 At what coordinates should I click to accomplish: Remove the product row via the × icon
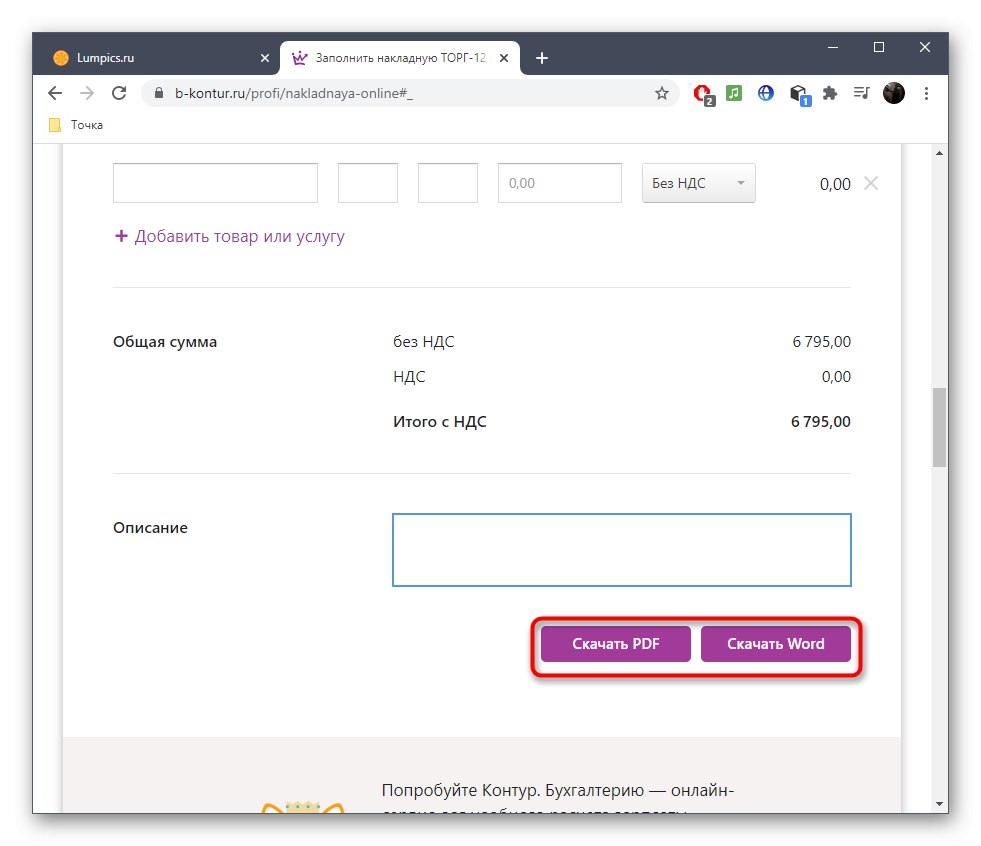point(871,183)
